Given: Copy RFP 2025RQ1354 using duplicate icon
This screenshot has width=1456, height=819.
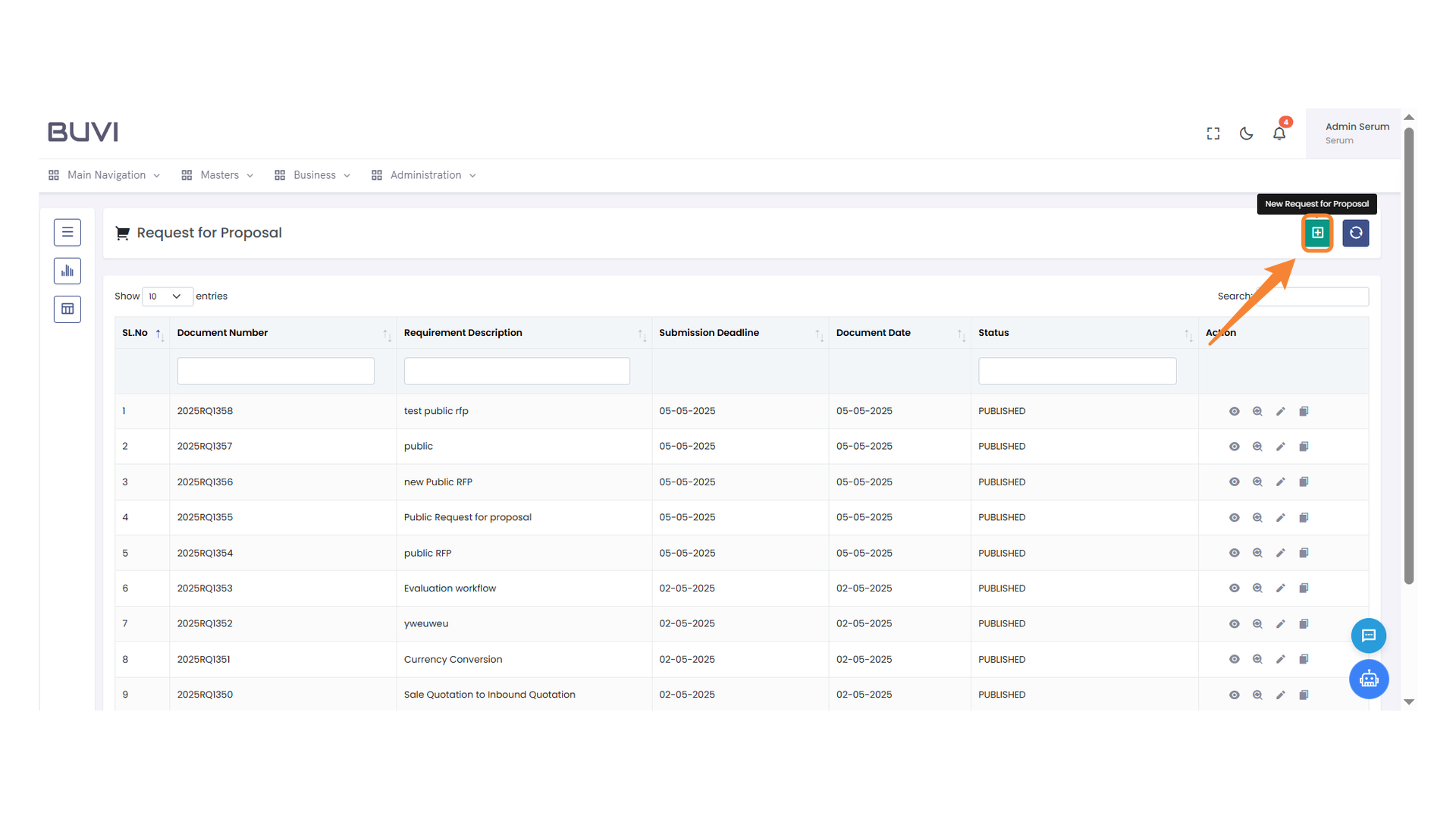Looking at the screenshot, I should point(1304,553).
